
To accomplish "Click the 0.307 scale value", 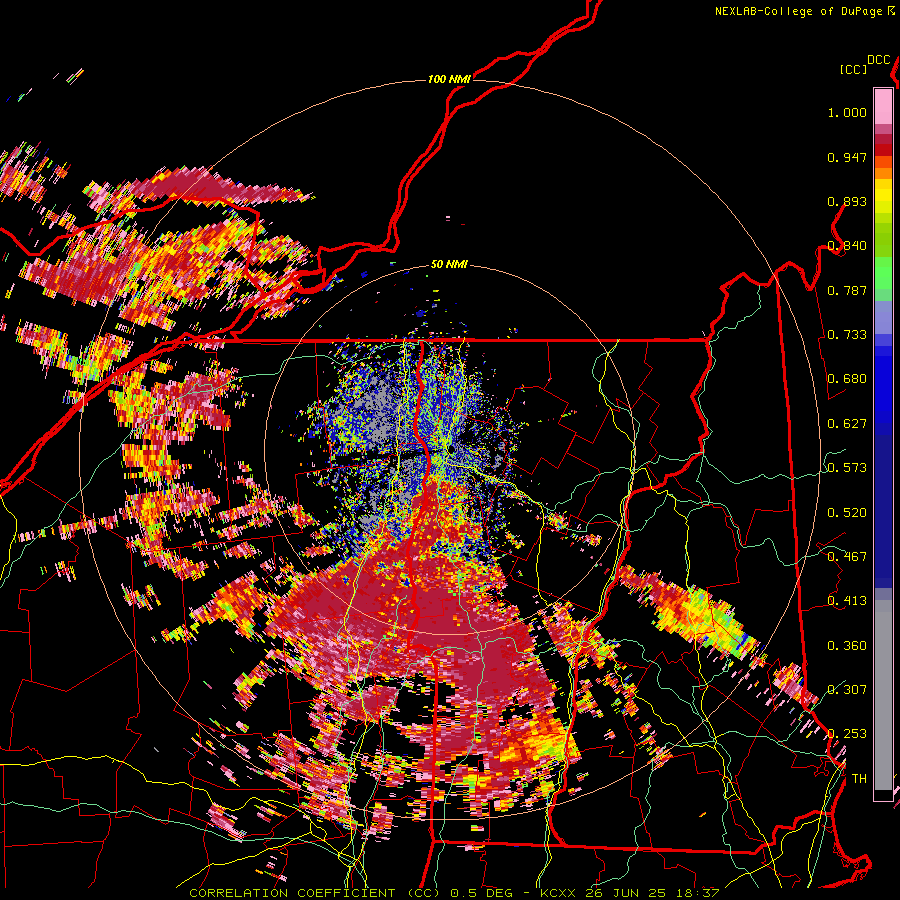I will (847, 689).
